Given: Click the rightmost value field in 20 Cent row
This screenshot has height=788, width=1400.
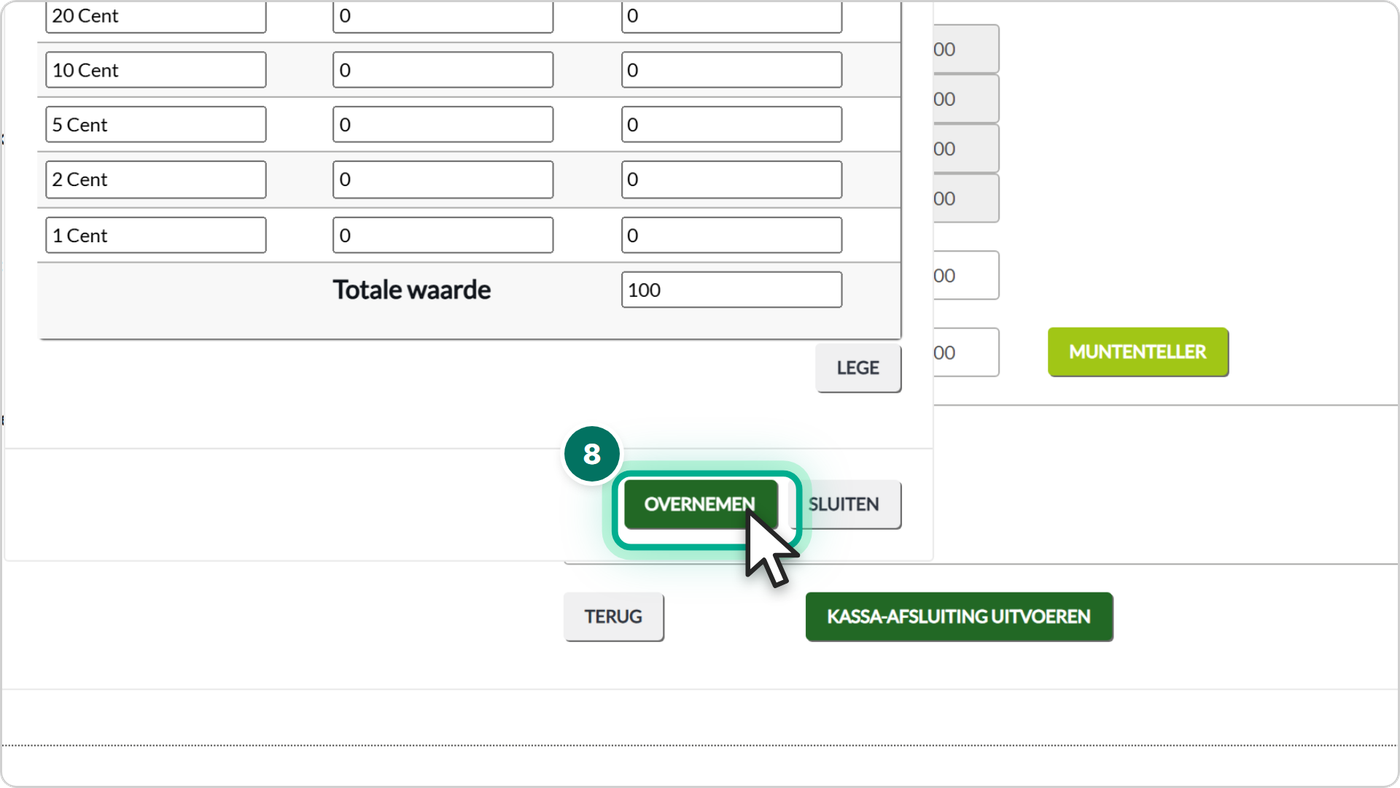Looking at the screenshot, I should coord(732,16).
